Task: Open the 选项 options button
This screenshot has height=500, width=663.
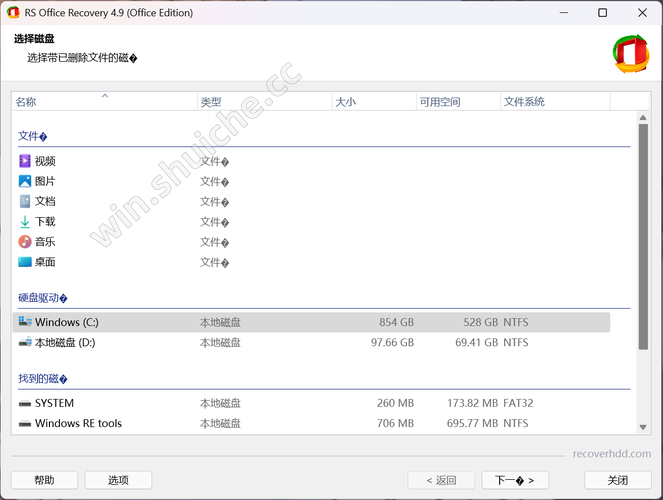Action: 118,480
